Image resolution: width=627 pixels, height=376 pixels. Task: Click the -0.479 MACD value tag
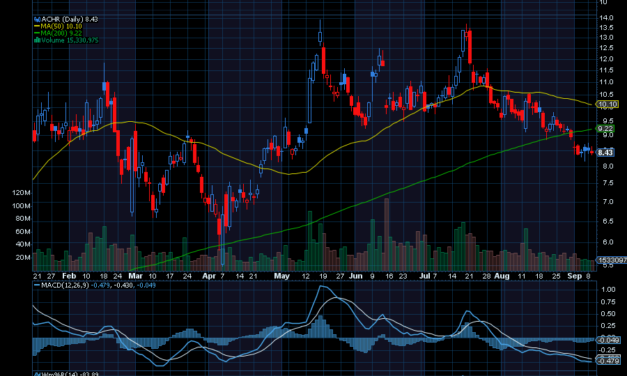608,361
